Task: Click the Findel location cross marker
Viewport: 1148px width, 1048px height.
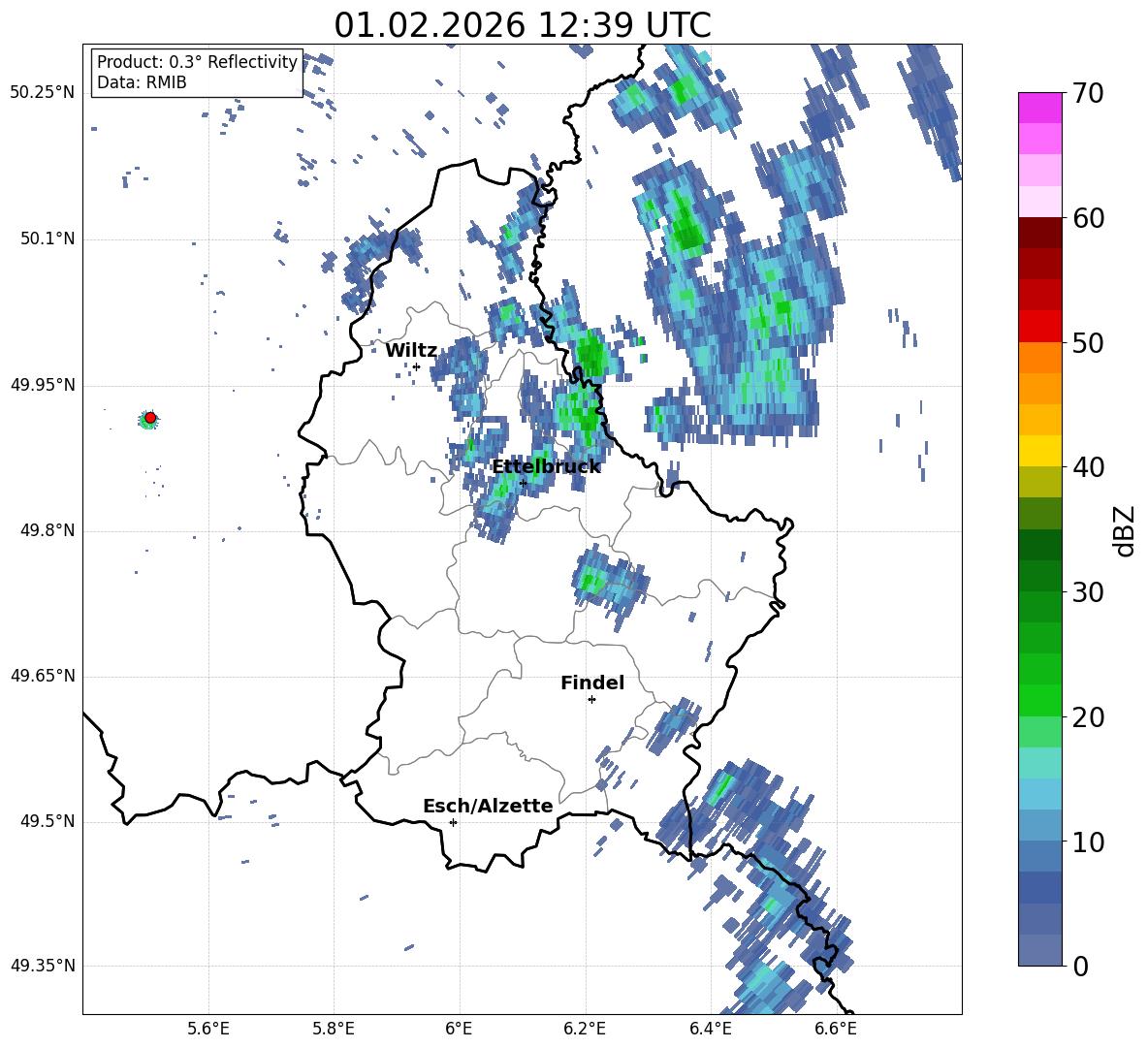Action: point(591,700)
